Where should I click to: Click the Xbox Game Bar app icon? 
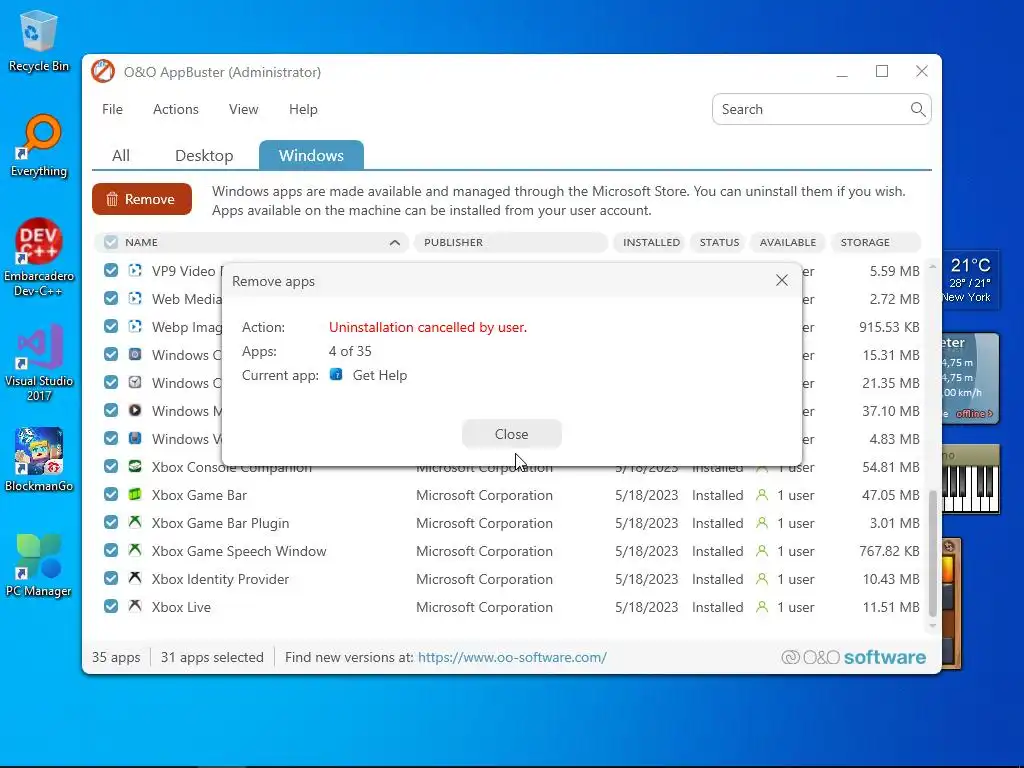click(x=135, y=494)
